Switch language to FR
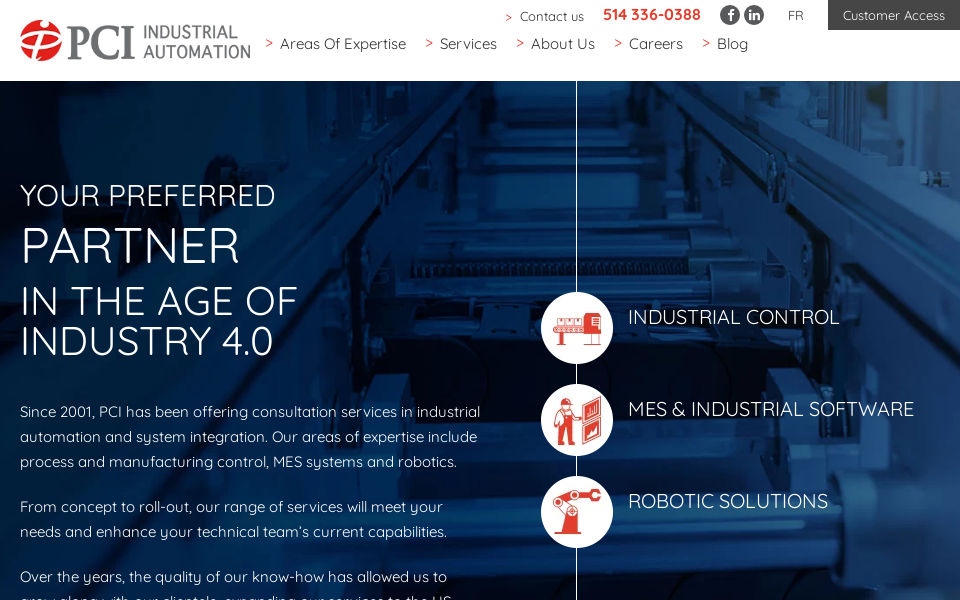This screenshot has height=600, width=960. (795, 15)
